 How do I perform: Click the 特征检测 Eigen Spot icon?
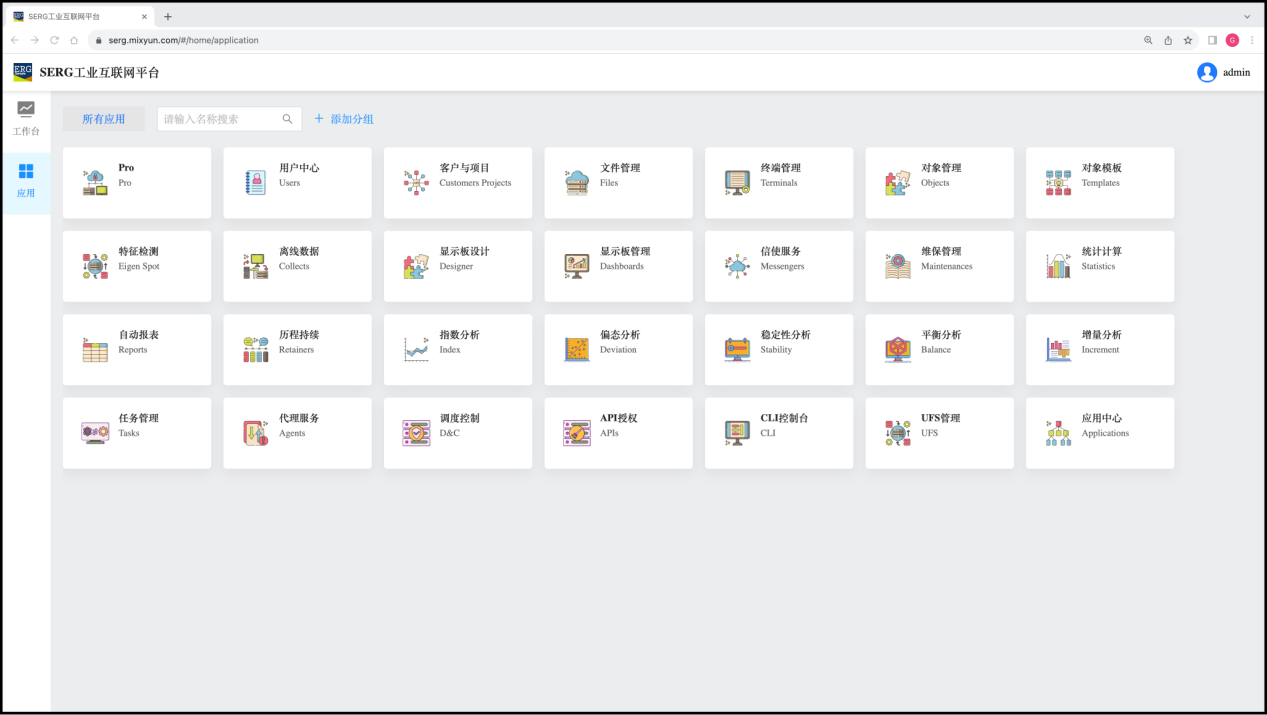pos(95,266)
